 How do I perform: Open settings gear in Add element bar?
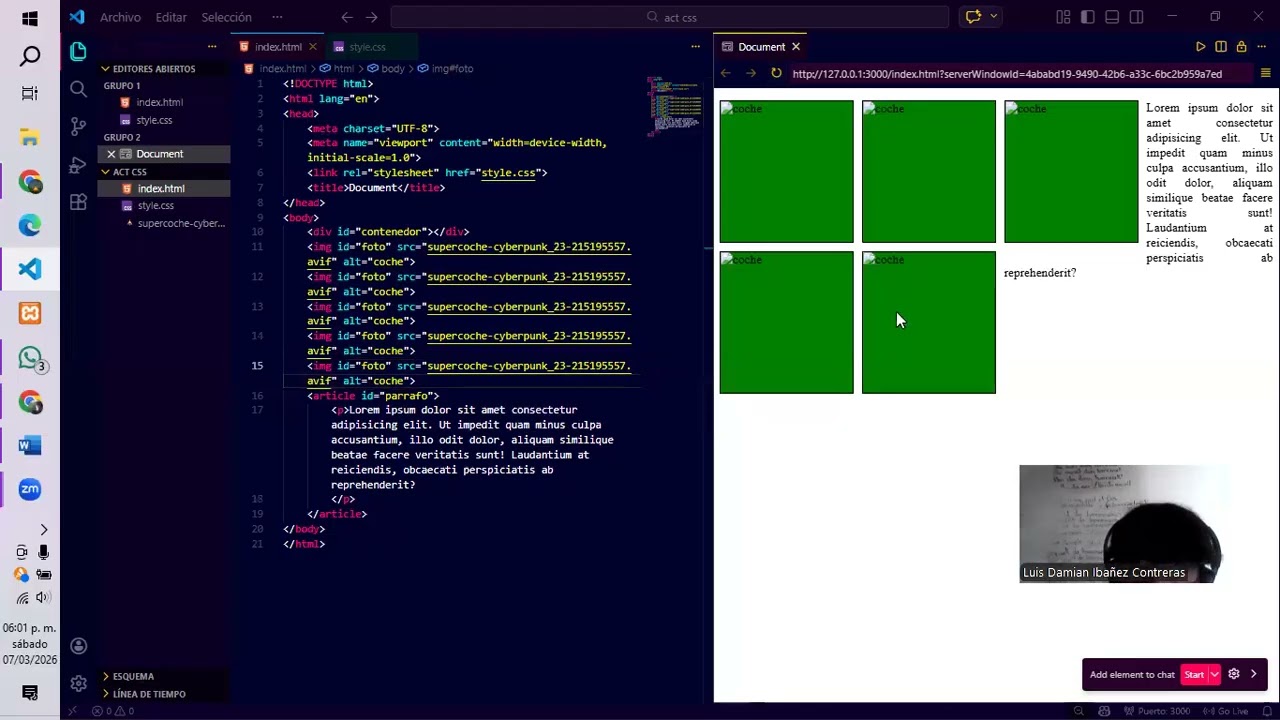[x=1234, y=674]
